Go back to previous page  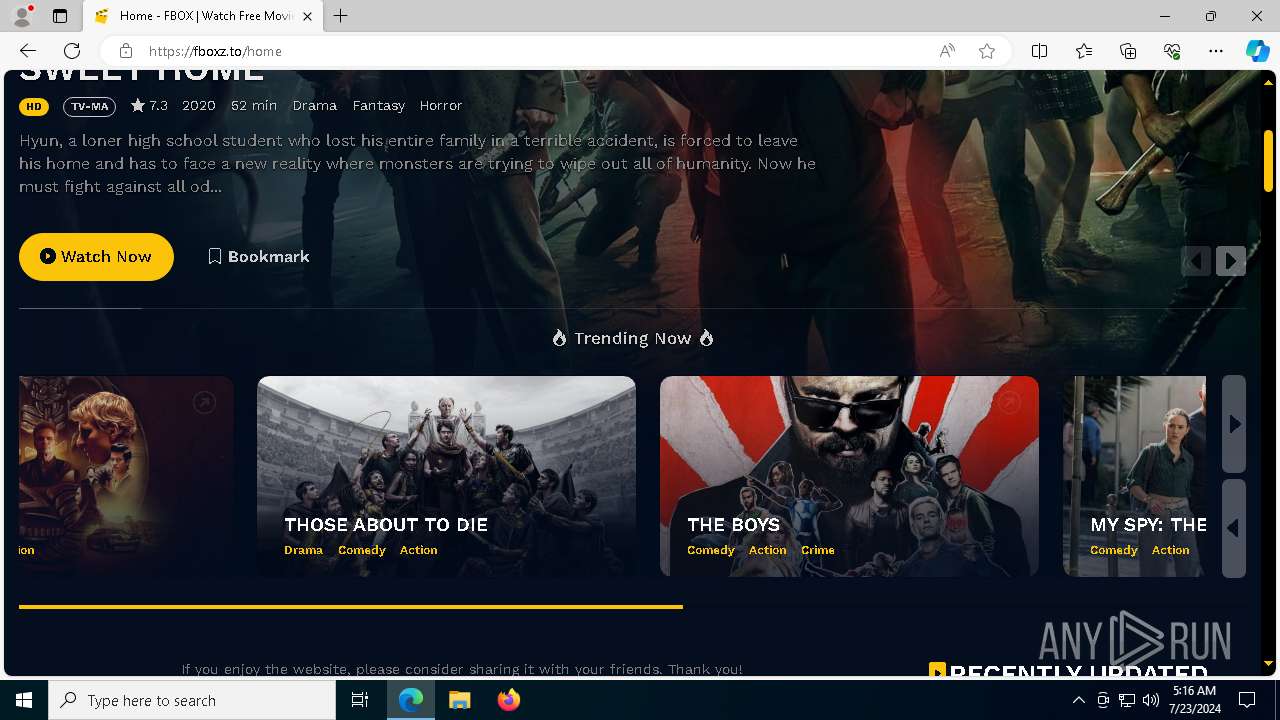click(x=28, y=51)
